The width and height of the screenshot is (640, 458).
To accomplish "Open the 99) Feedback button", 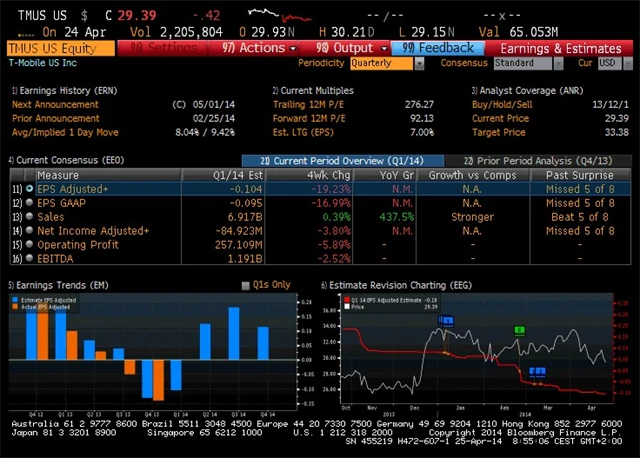I will (438, 48).
